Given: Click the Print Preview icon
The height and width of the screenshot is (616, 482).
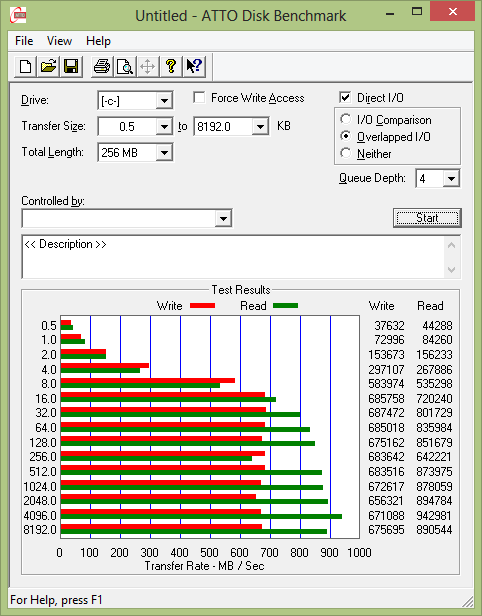Looking at the screenshot, I should tap(125, 66).
